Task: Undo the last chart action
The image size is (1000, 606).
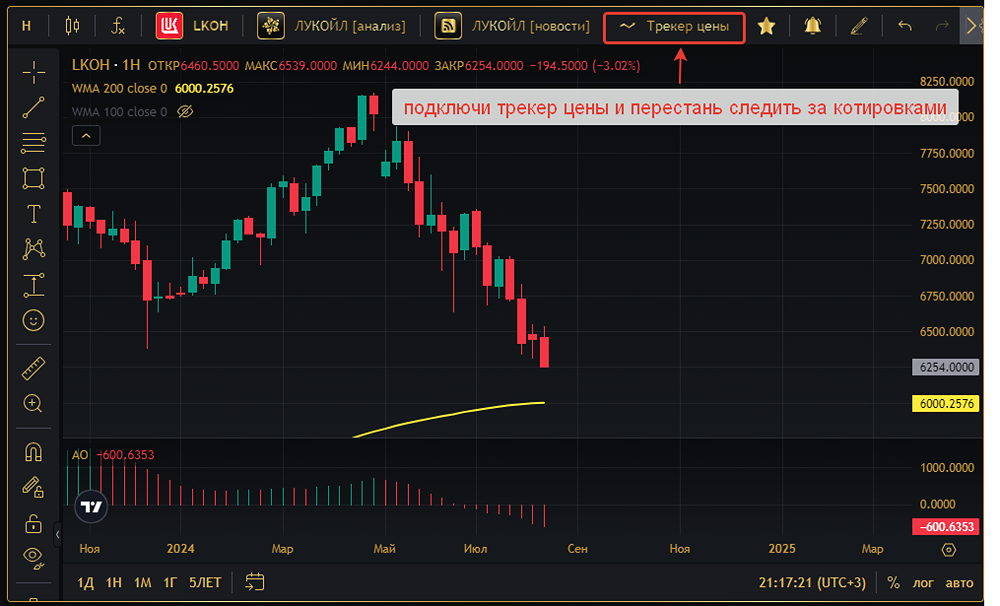Action: pos(904,26)
